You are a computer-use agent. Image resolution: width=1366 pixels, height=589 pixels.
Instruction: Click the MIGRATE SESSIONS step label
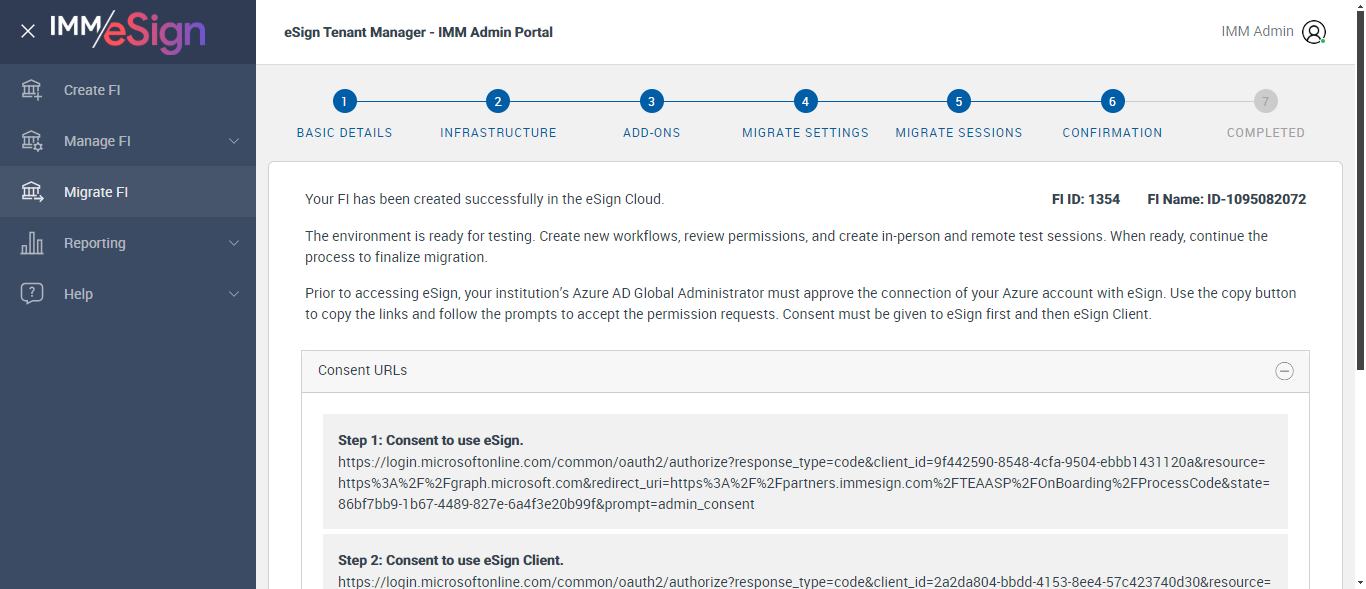[x=959, y=133]
